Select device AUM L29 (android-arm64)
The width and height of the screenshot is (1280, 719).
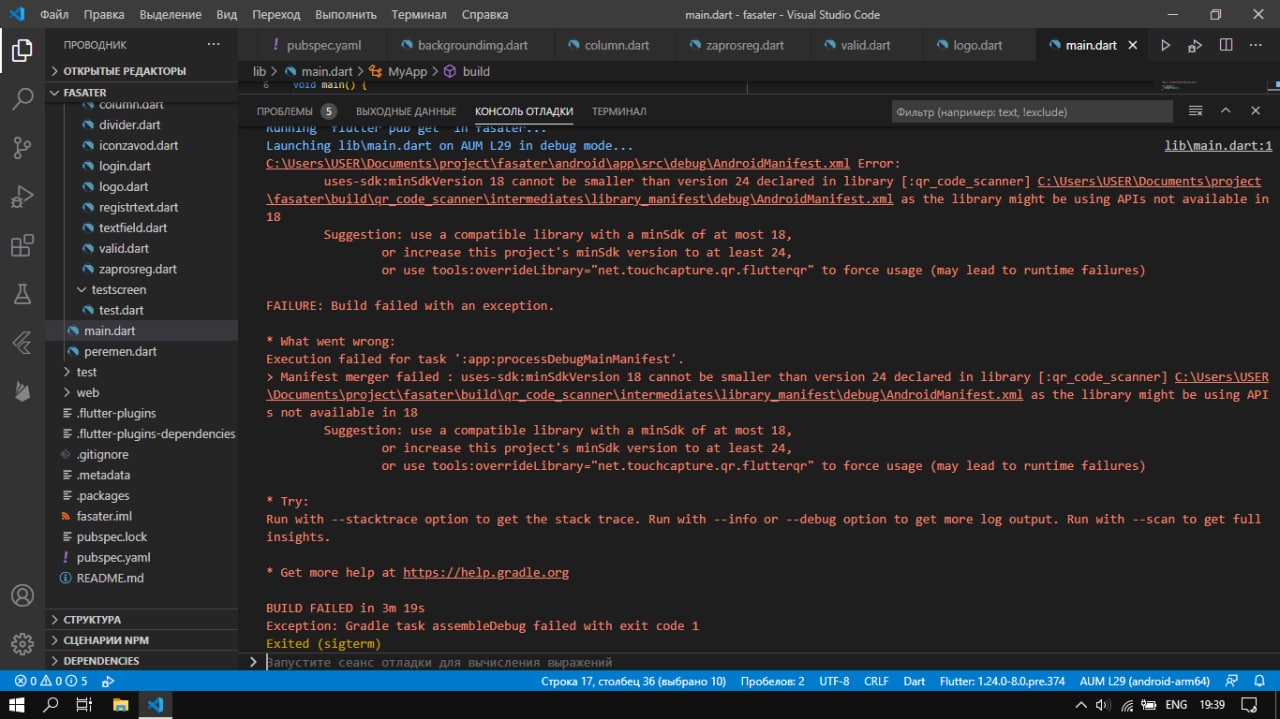1144,681
